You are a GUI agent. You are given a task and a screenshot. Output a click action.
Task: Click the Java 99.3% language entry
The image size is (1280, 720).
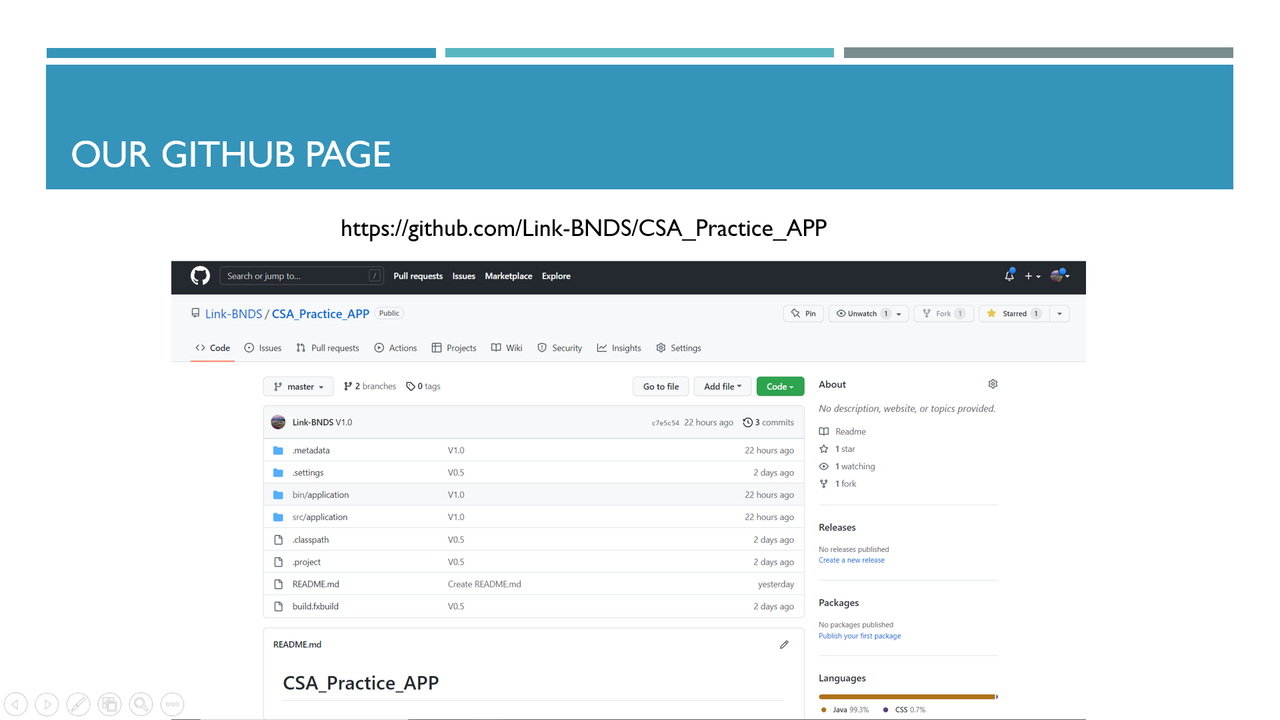pyautogui.click(x=846, y=709)
